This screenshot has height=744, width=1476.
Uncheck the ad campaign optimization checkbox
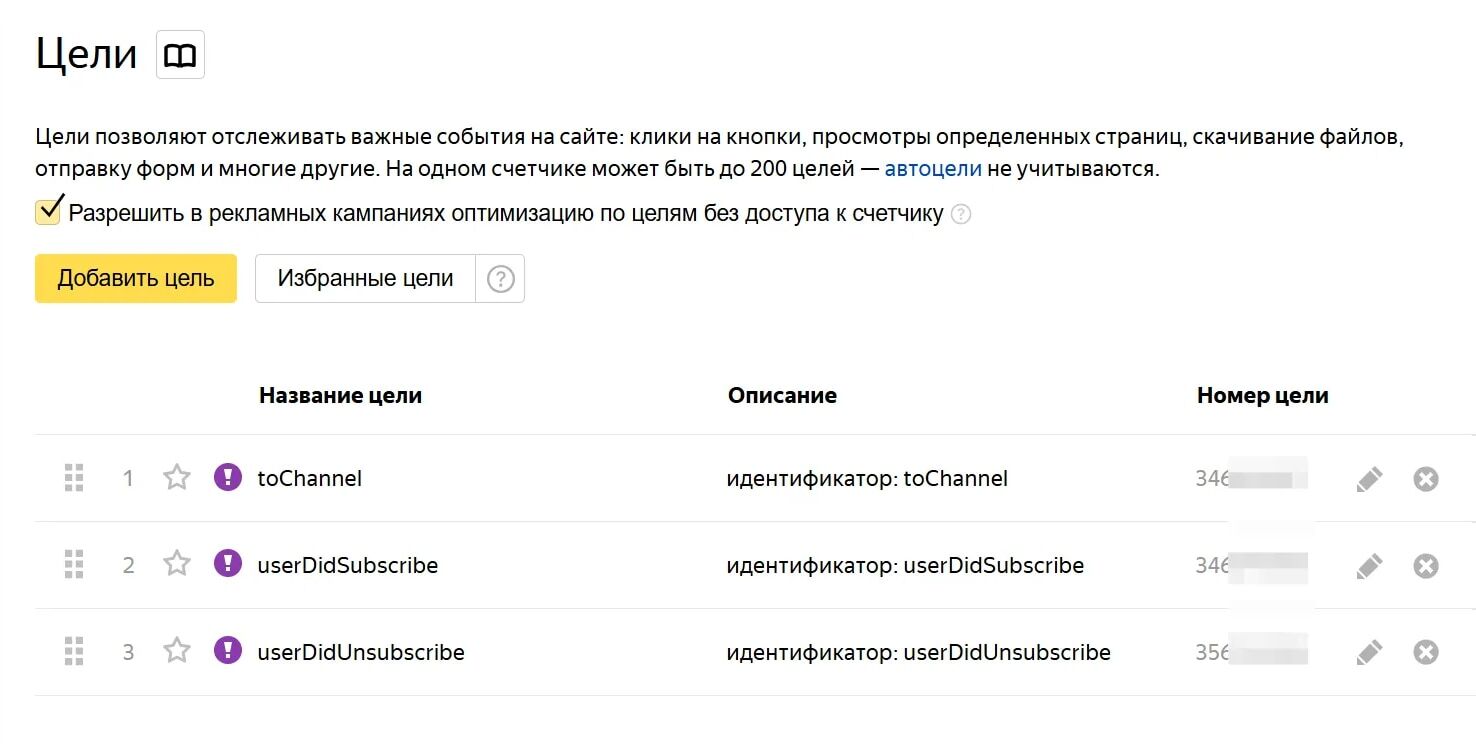click(x=48, y=213)
